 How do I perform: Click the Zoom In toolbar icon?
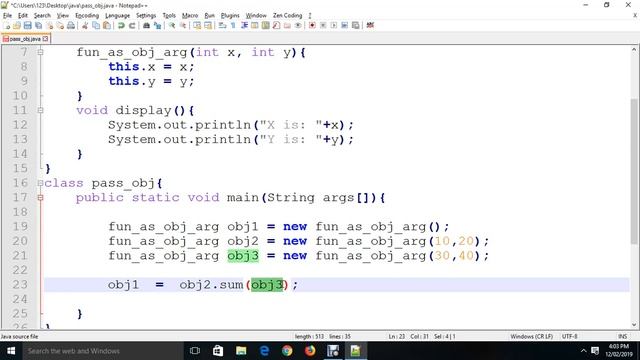coord(172,25)
